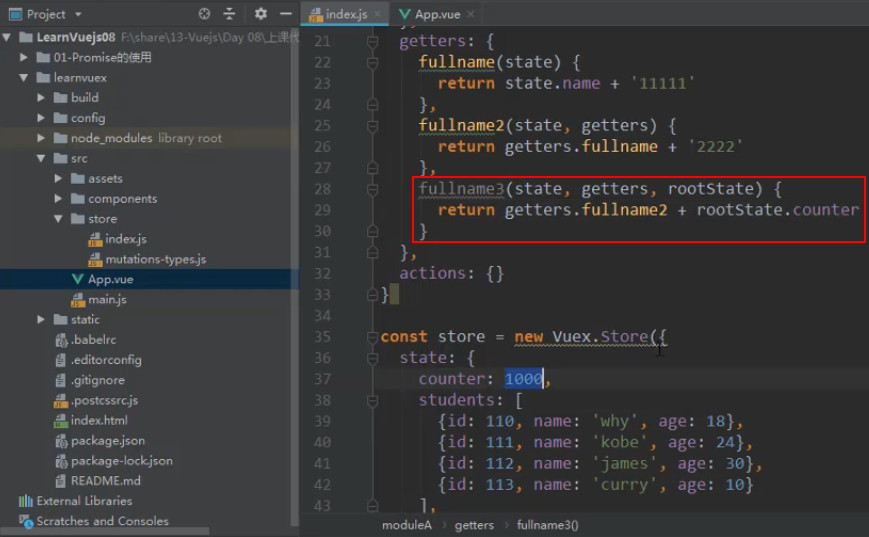Expand the config folder
The height and width of the screenshot is (537, 869).
pyautogui.click(x=40, y=118)
